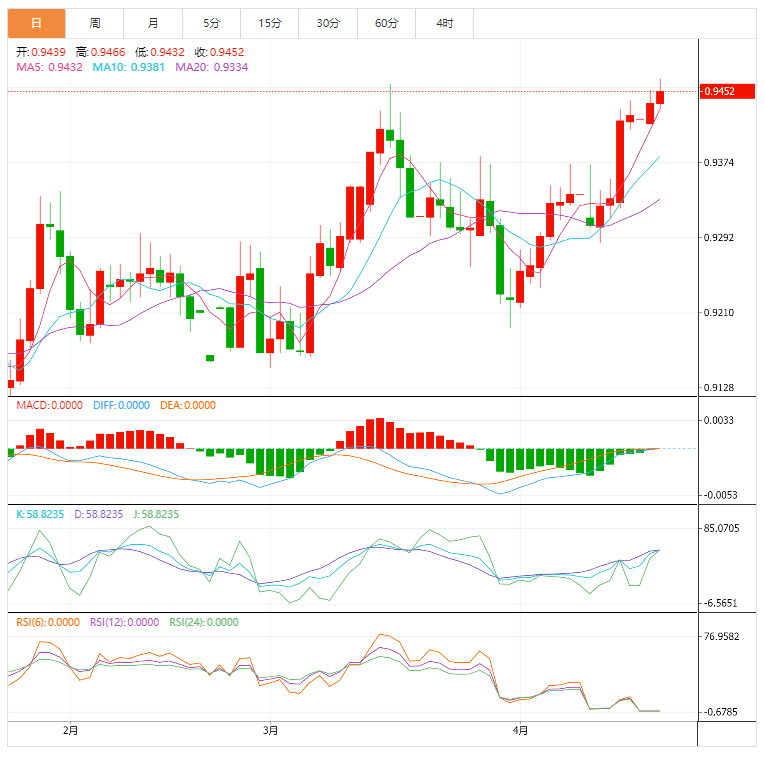The image size is (765, 757).
Task: Click the MACD indicator label
Action: pos(49,405)
